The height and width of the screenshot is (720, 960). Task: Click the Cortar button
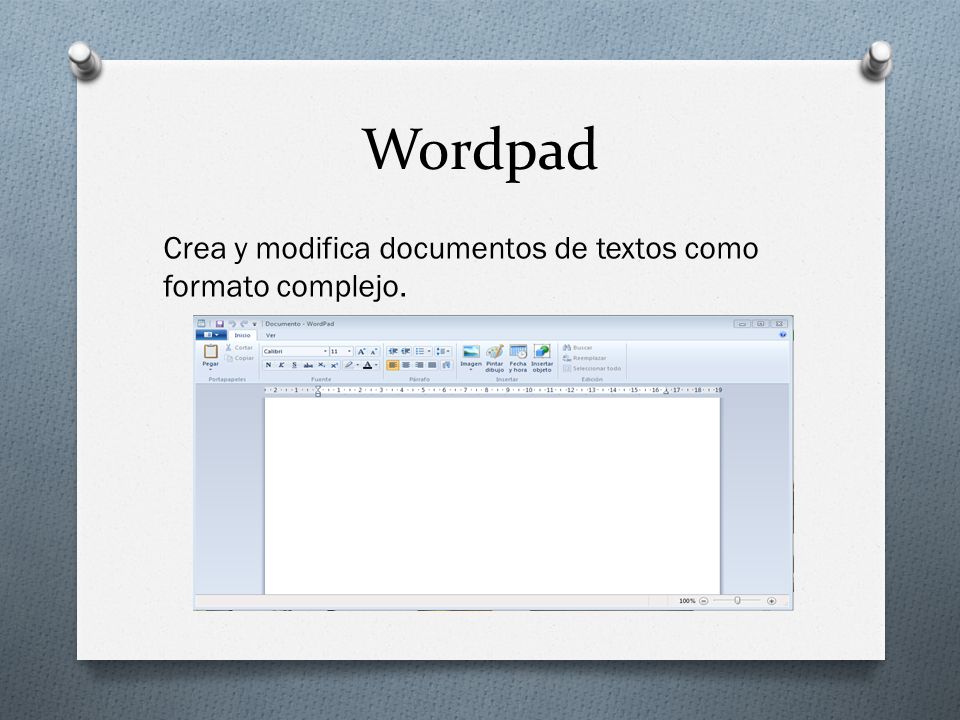(239, 348)
